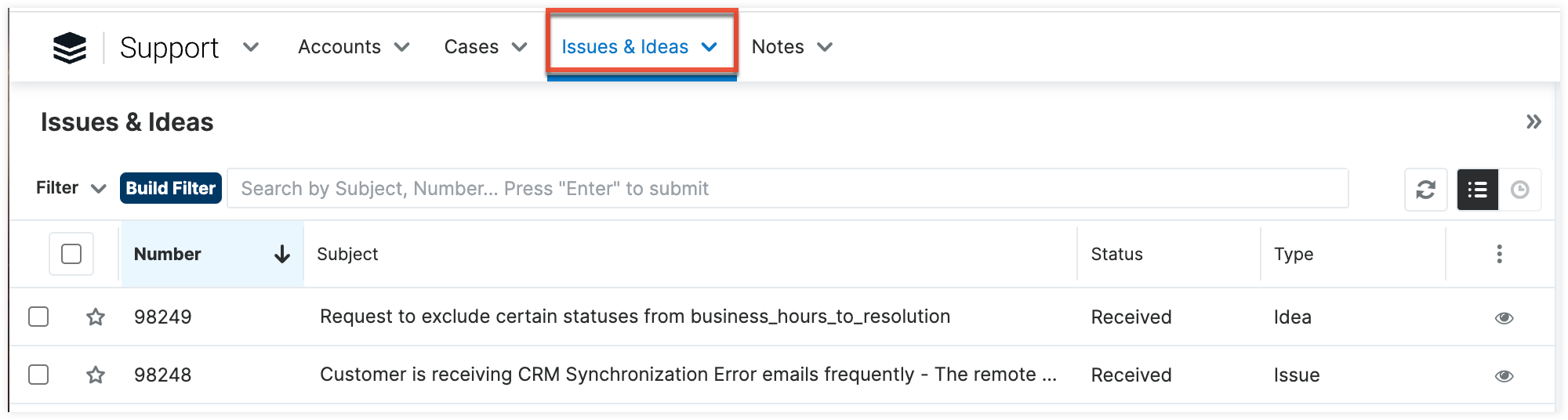The height and width of the screenshot is (420, 1568).
Task: Click the refresh list icon
Action: [1425, 190]
